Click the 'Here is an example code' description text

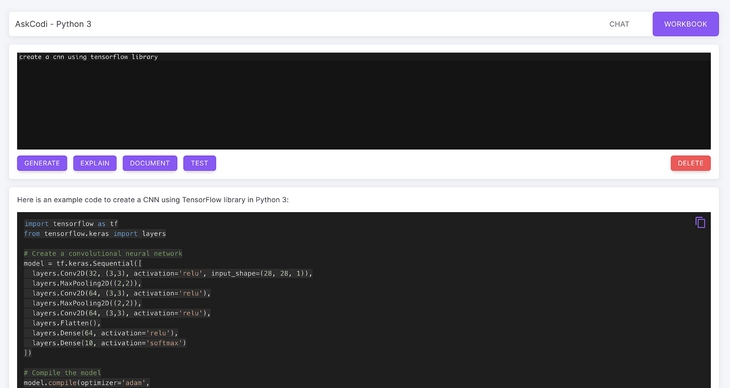pos(153,200)
